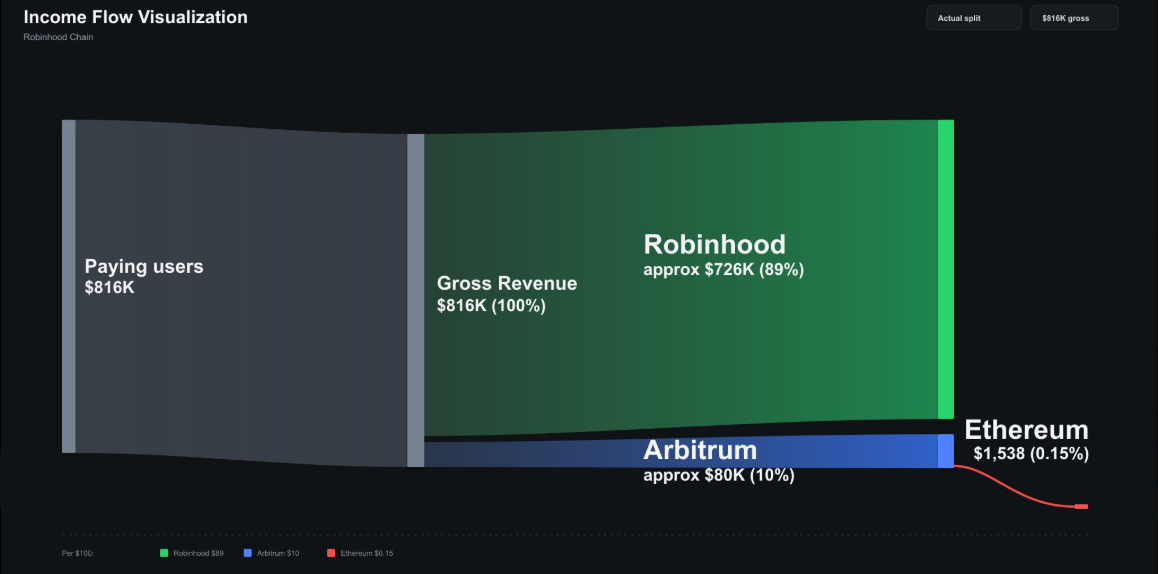Click the Paying users label
This screenshot has height=574, width=1158.
(x=144, y=267)
